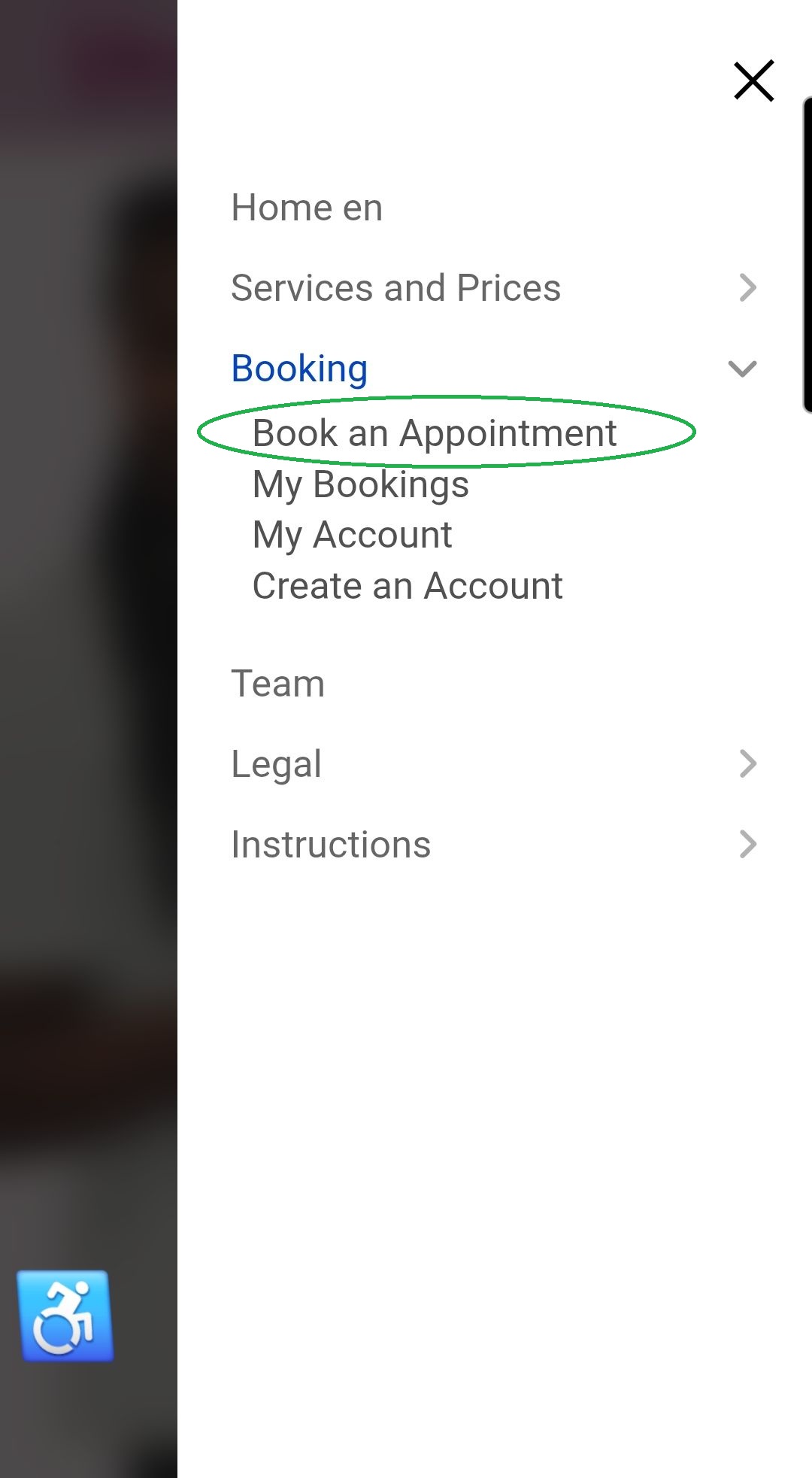The height and width of the screenshot is (1478, 812).
Task: Select the Legal menu label
Action: (276, 764)
